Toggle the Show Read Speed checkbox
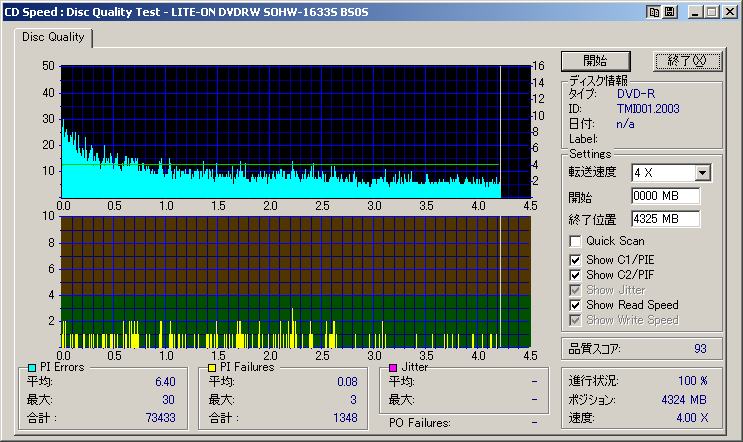 (575, 305)
